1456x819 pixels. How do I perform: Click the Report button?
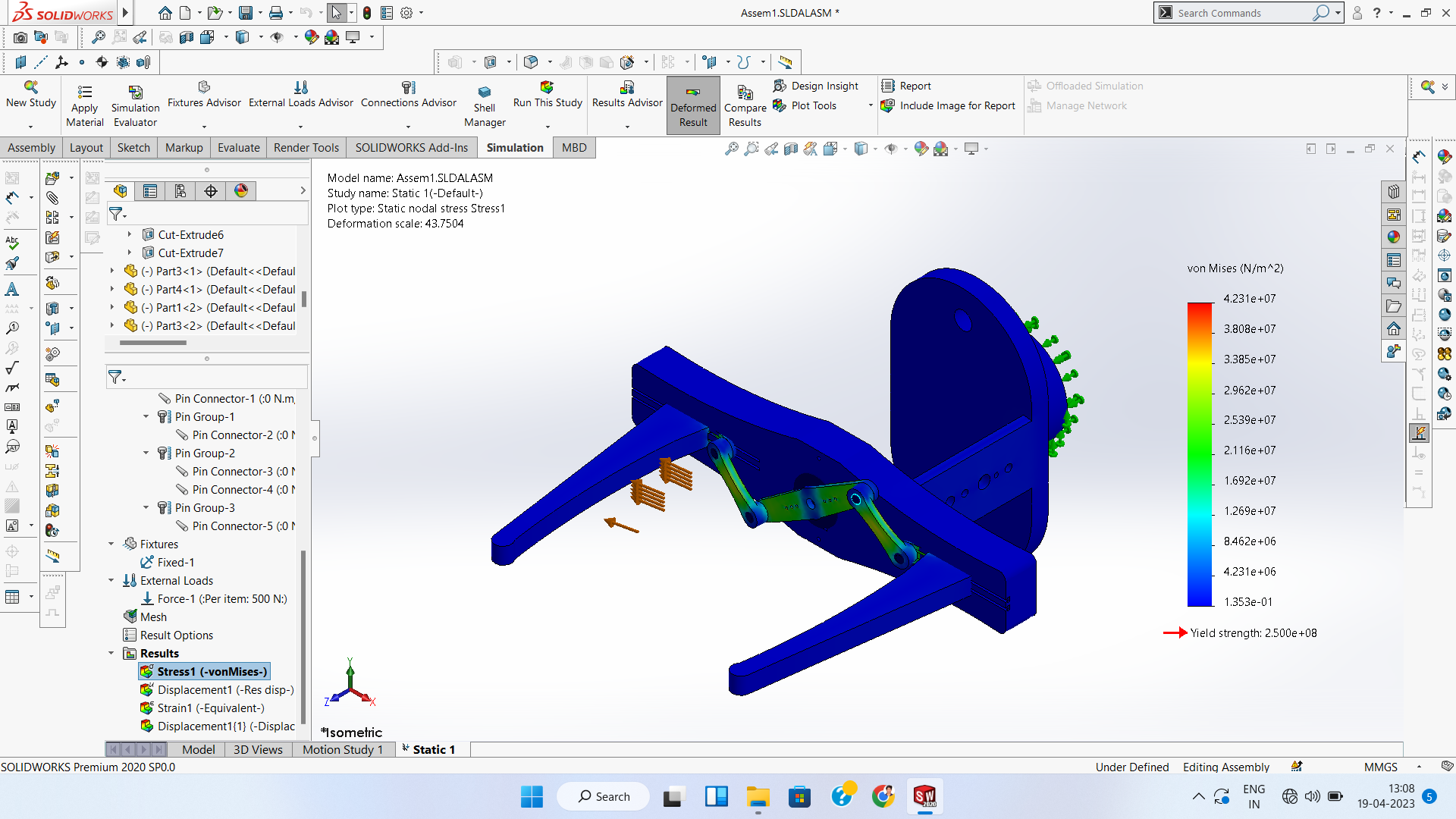point(915,86)
